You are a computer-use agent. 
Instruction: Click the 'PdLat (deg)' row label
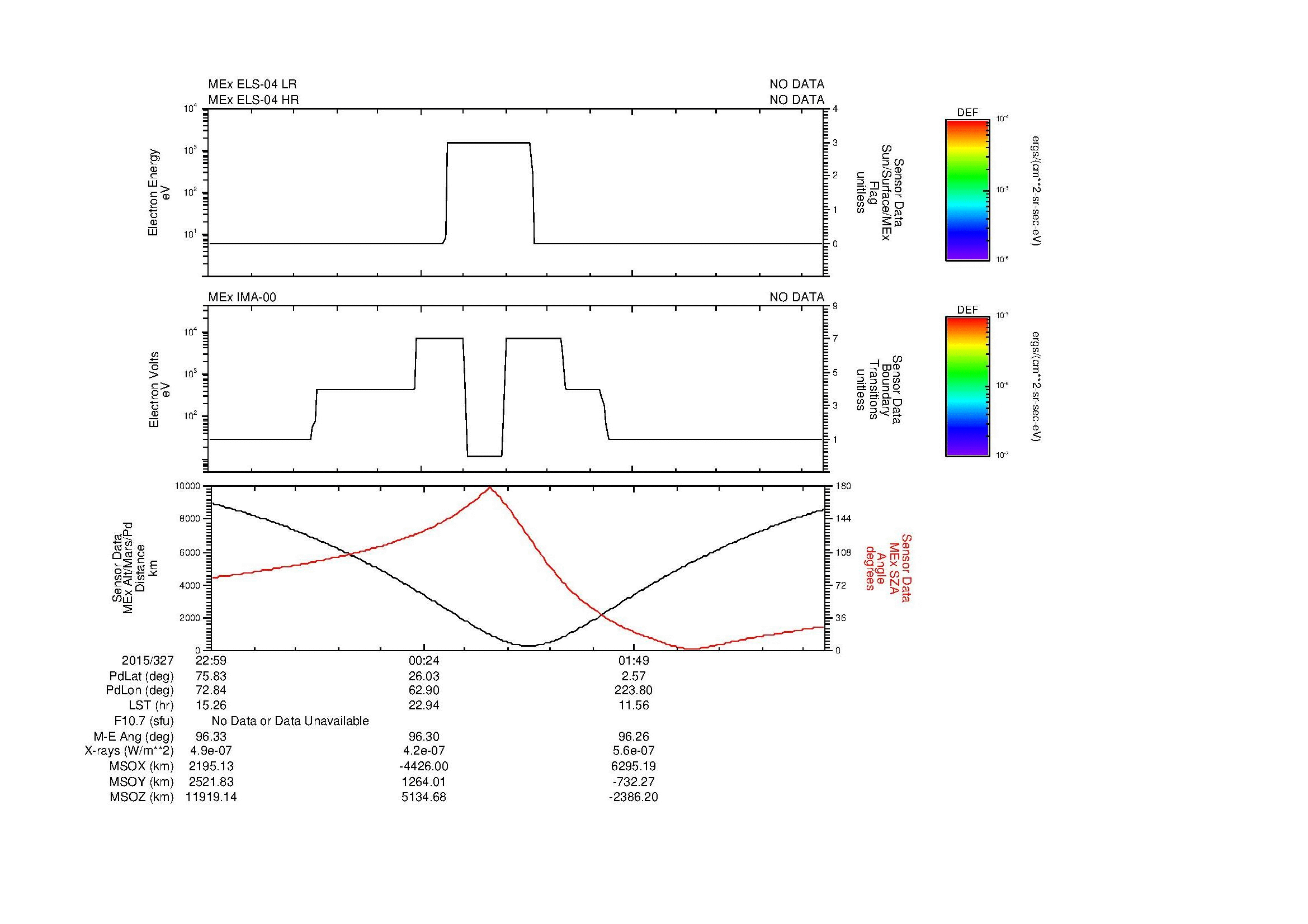coord(141,676)
